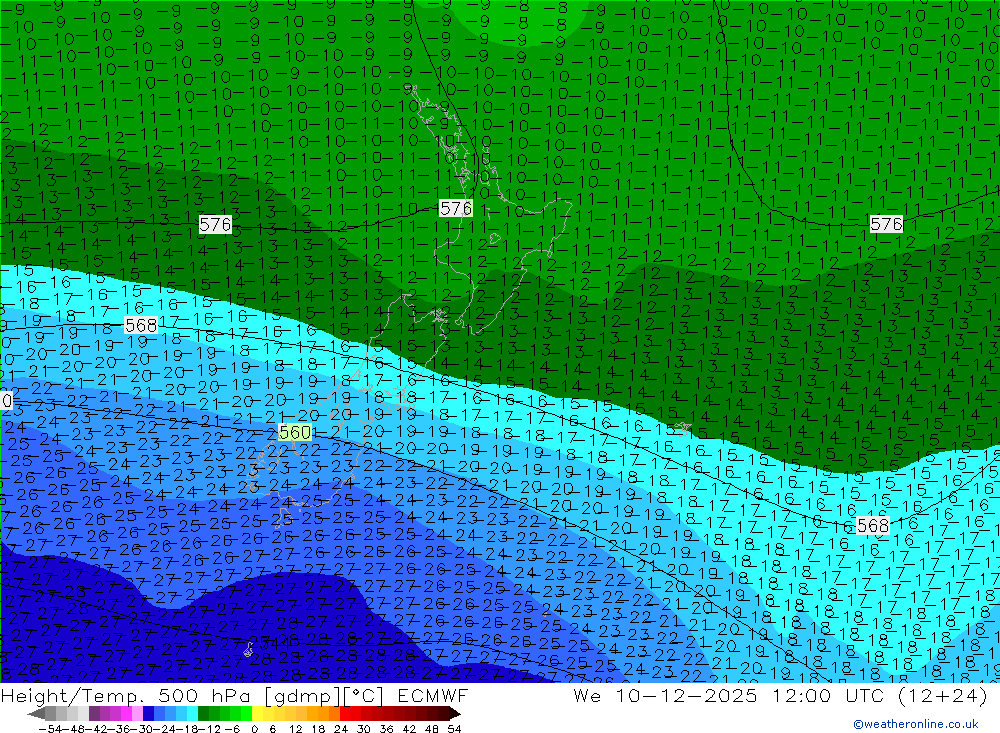Click the -54 value on the legend scale

(47, 727)
